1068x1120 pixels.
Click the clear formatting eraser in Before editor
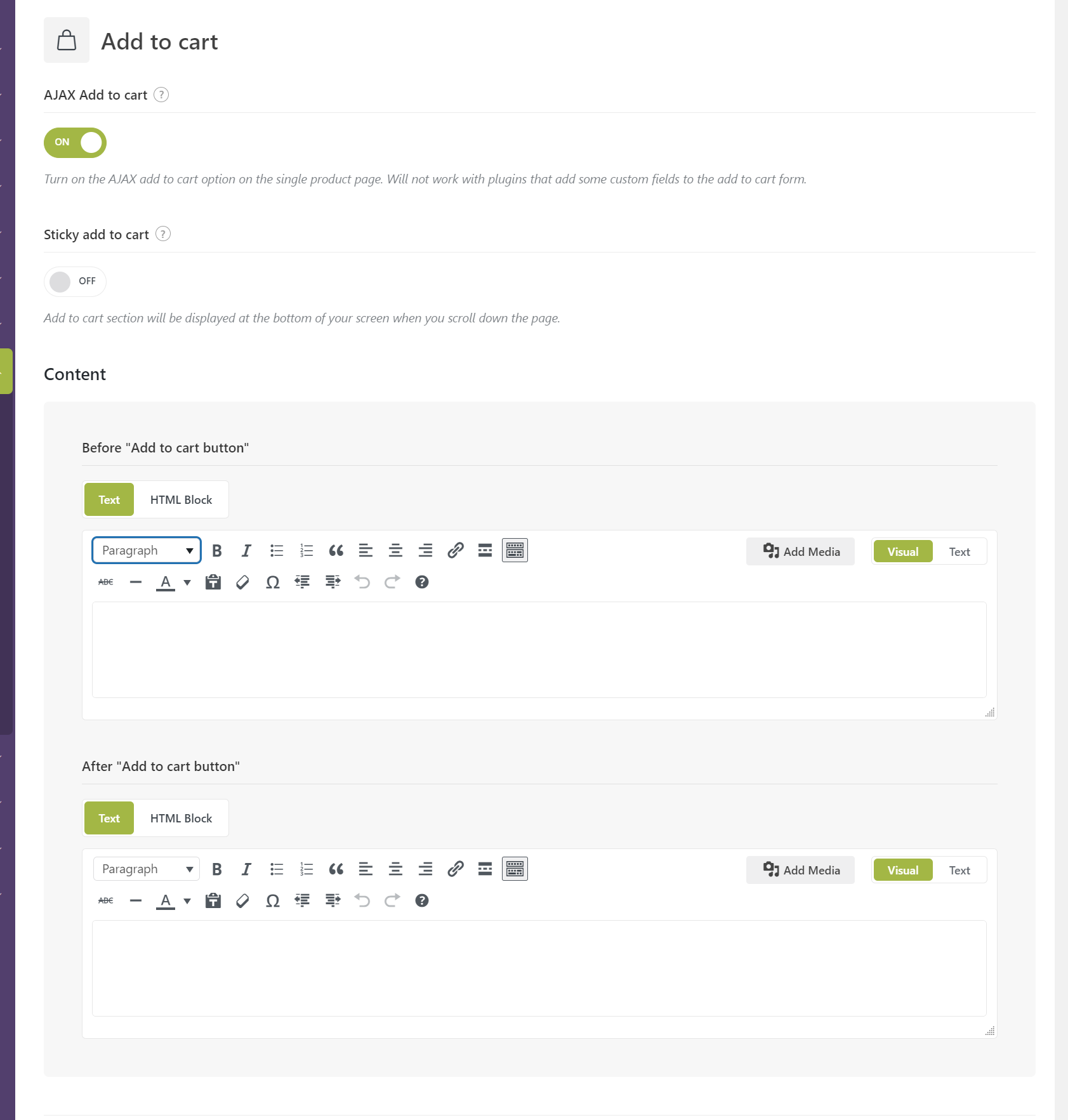coord(242,583)
